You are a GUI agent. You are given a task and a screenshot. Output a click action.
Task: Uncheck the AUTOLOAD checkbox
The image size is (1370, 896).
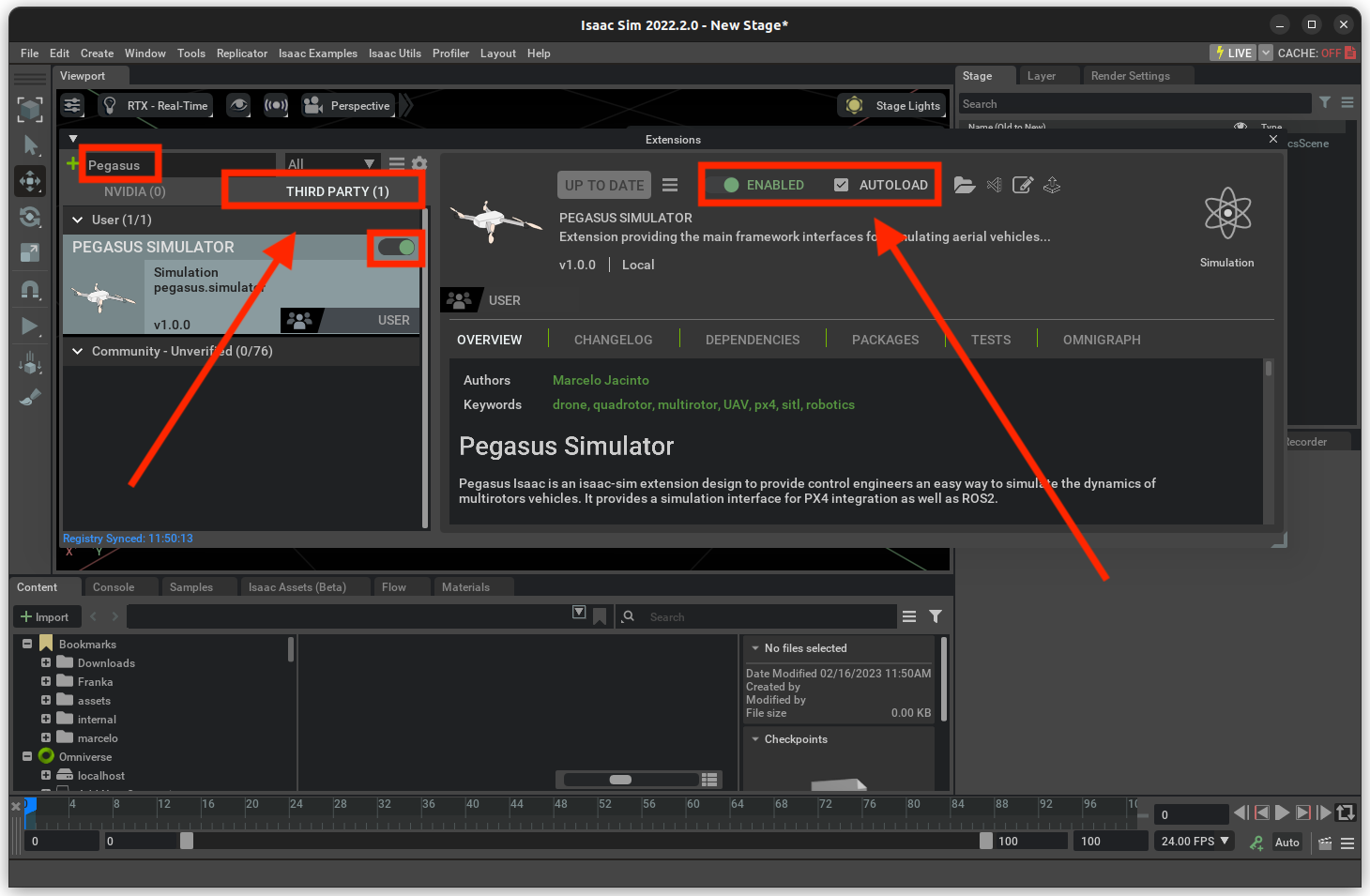840,185
